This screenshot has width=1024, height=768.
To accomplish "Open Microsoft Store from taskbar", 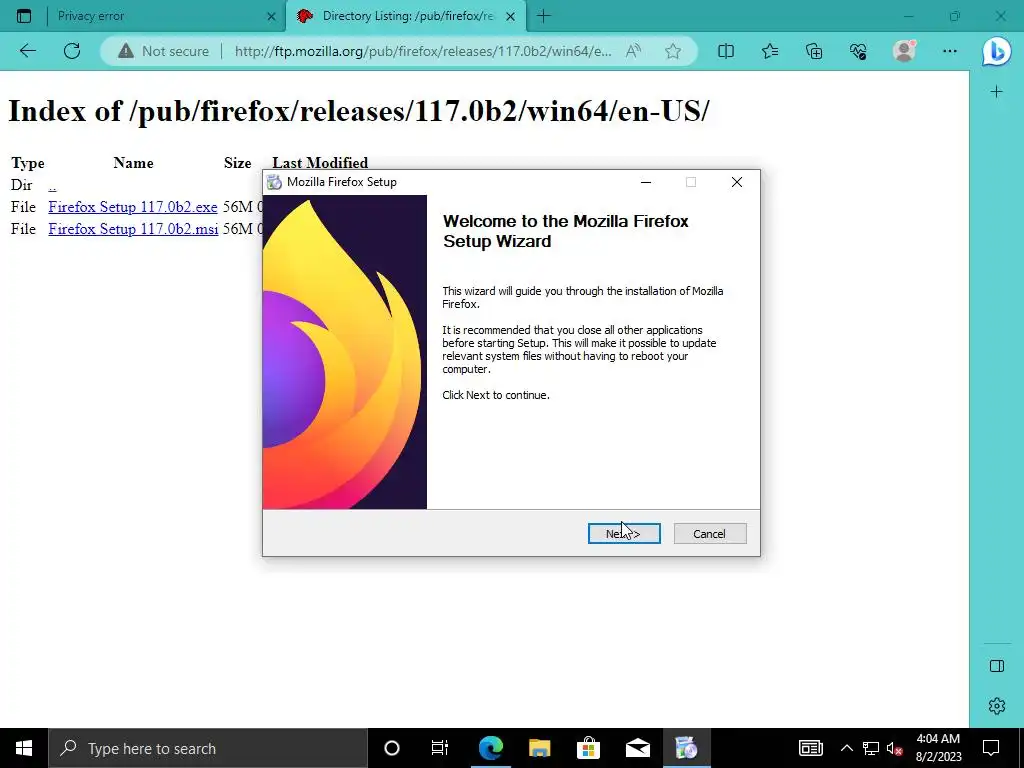I will 588,748.
